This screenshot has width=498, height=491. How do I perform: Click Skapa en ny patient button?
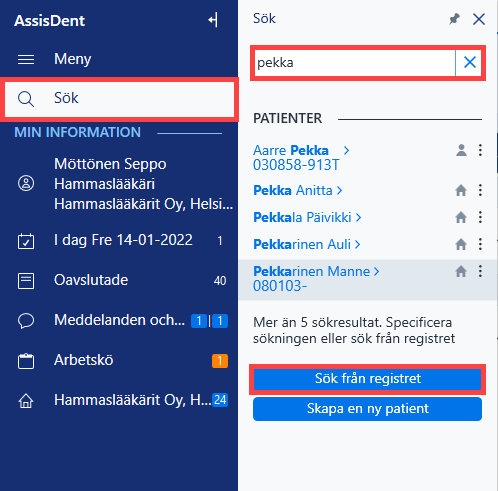pyautogui.click(x=367, y=409)
